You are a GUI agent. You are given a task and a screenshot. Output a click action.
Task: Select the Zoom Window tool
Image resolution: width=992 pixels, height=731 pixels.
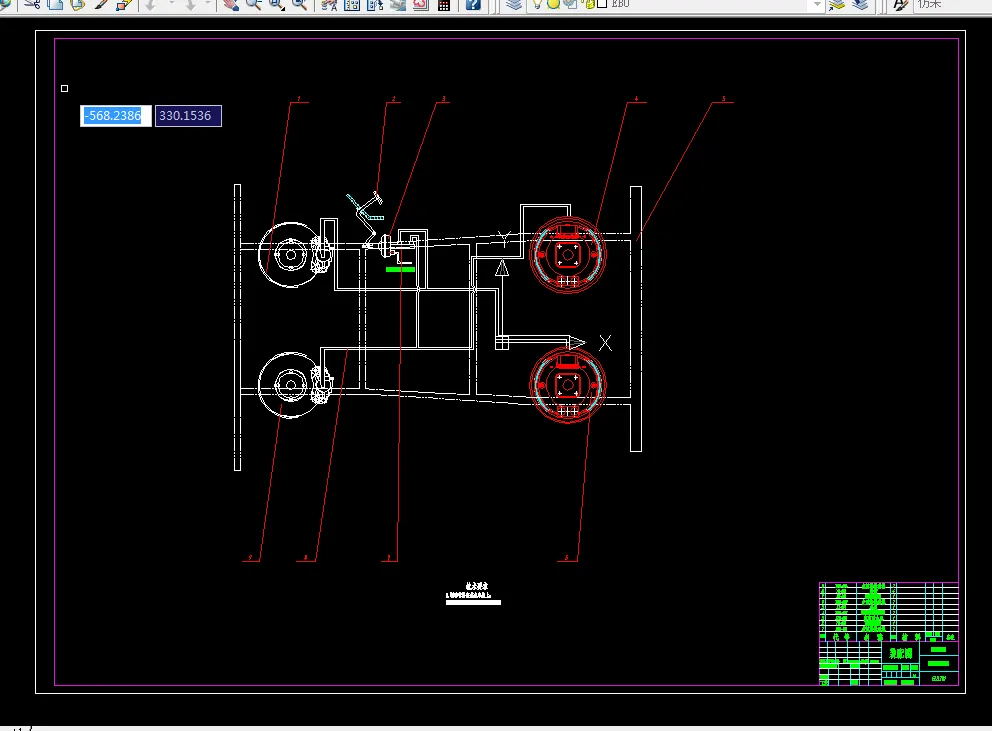(x=276, y=4)
